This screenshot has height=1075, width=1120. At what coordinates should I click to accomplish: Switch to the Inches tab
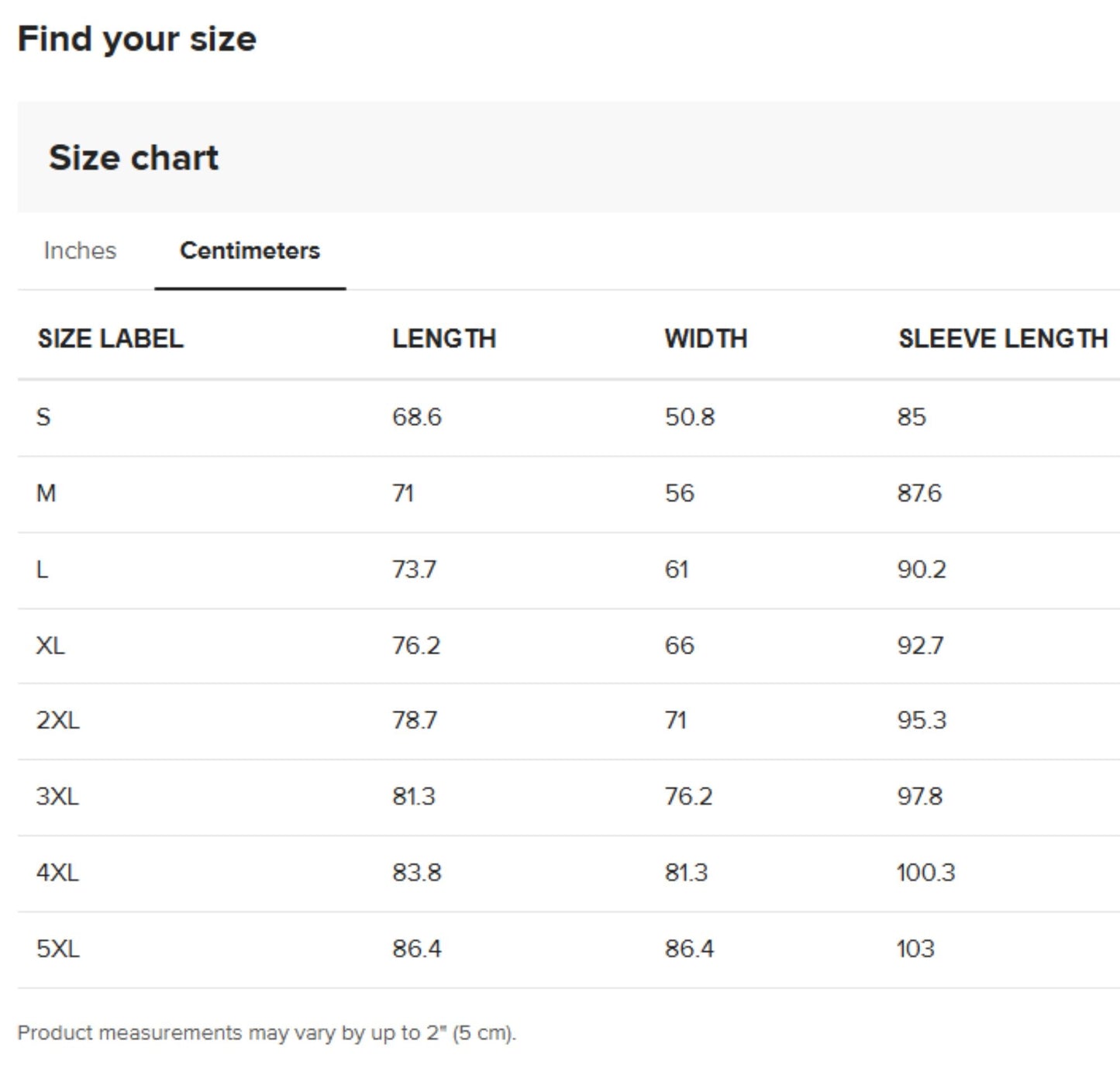(80, 250)
